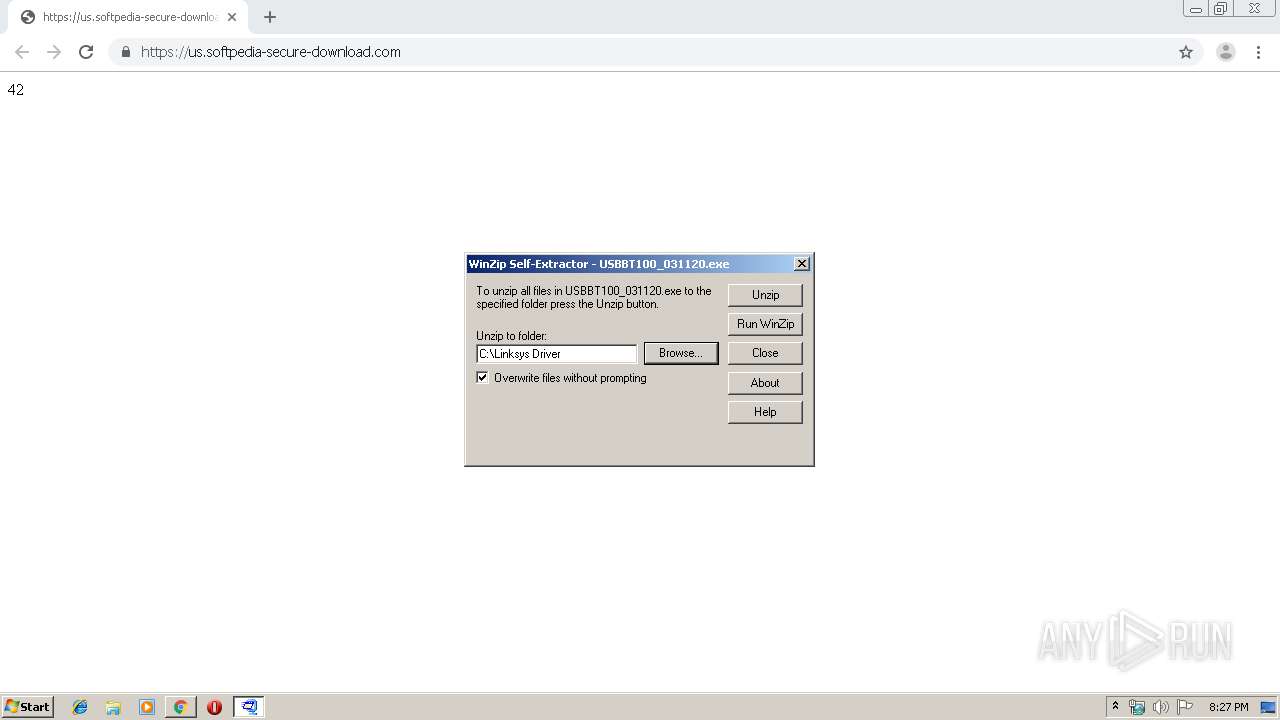Screen dimensions: 1280x720
Task: Go back in Chrome
Action: (x=22, y=52)
